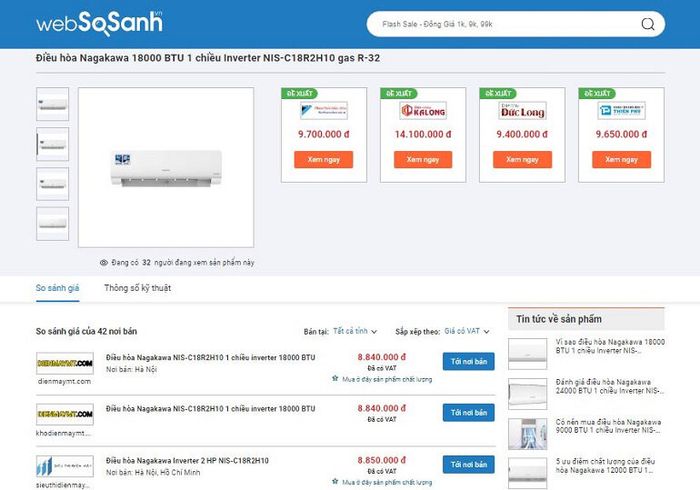This screenshot has width=700, height=490.
Task: Click Tới nơi bán for 8.850.000 đ listing
Action: tap(469, 465)
